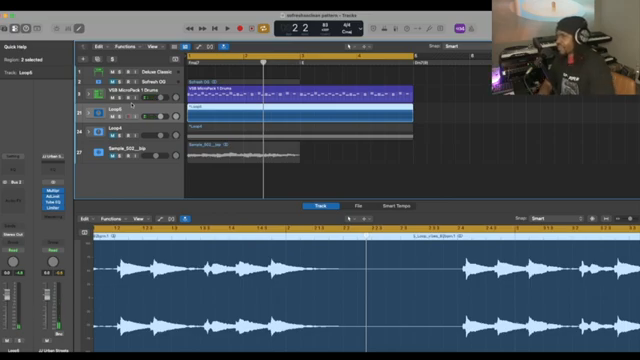Open the audio editor Snap dropdown
Screen dimensions: 640x360
click(x=557, y=219)
